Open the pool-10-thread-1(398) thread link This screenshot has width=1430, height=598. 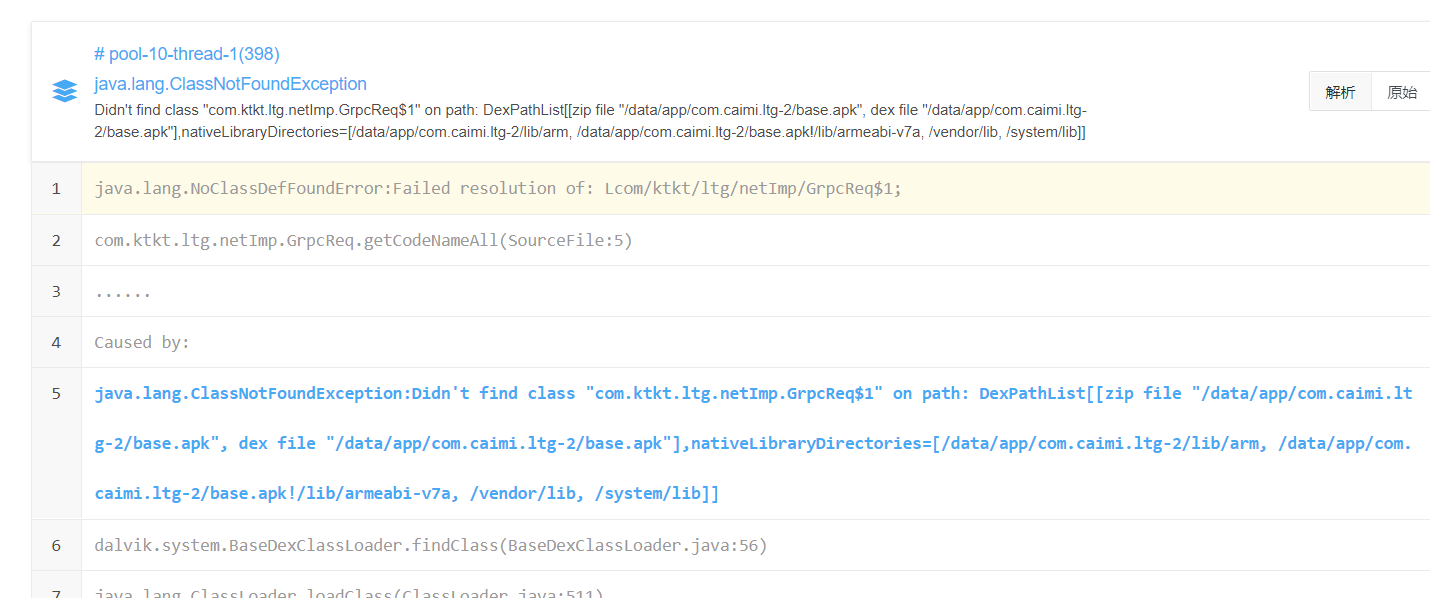[187, 54]
